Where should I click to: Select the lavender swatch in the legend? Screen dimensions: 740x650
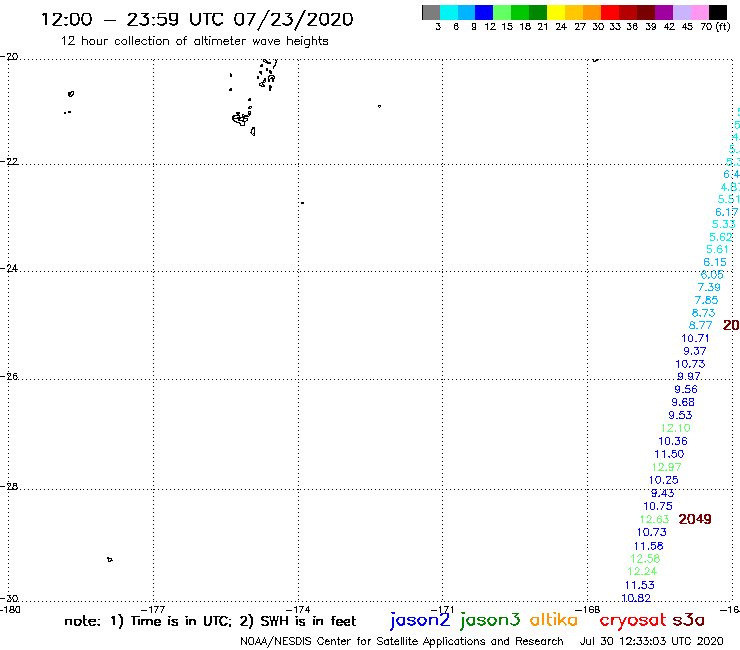681,12
